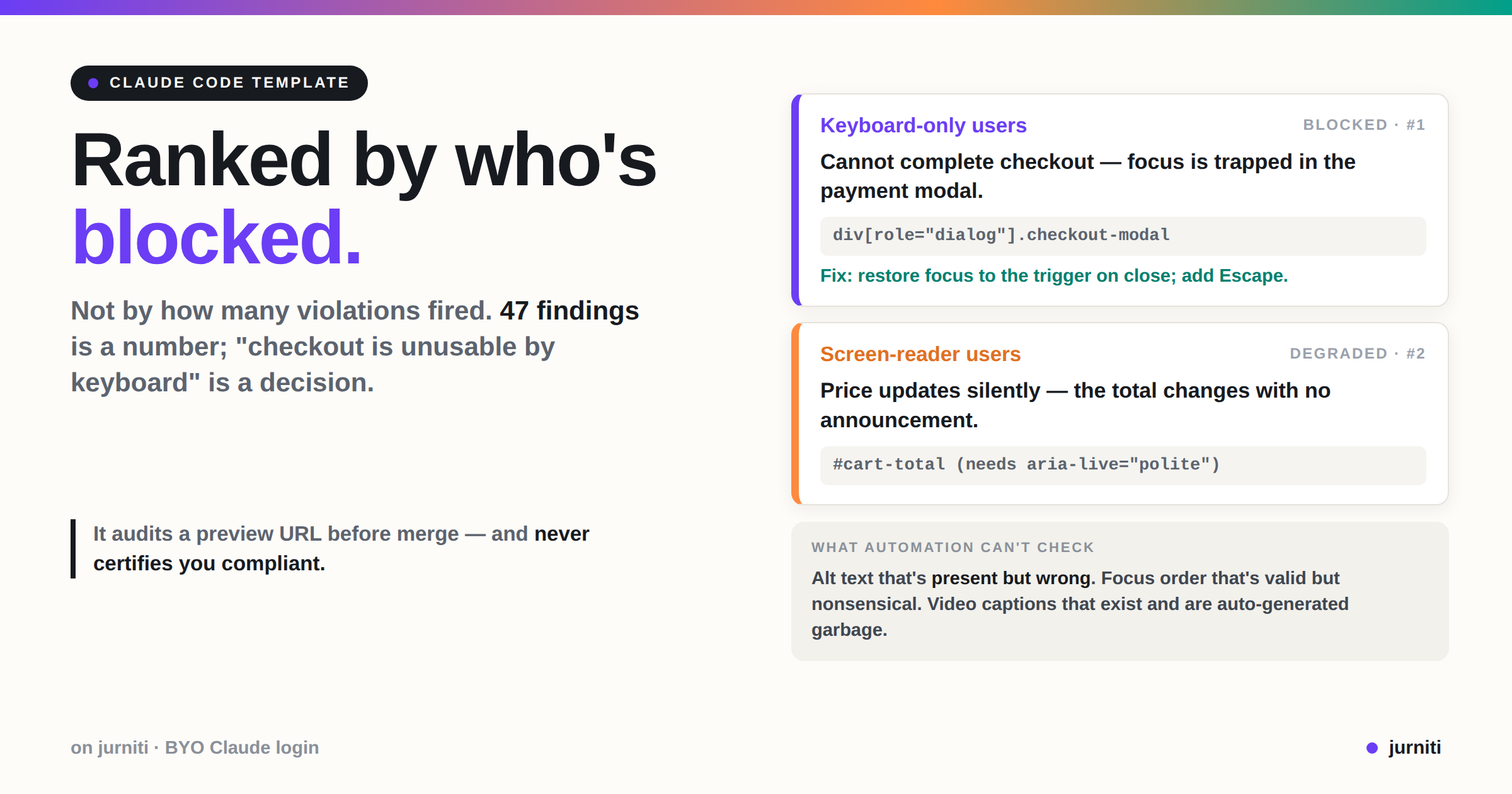Image resolution: width=1512 pixels, height=794 pixels.
Task: Click the "Ranked by who's" headline text
Action: tap(364, 161)
